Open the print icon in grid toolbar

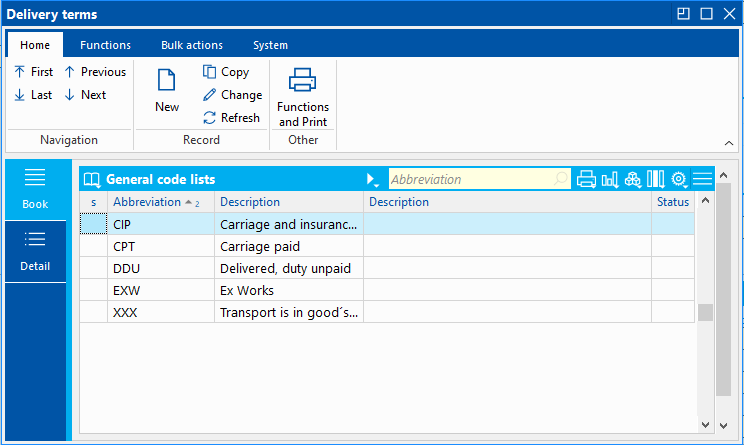[586, 179]
